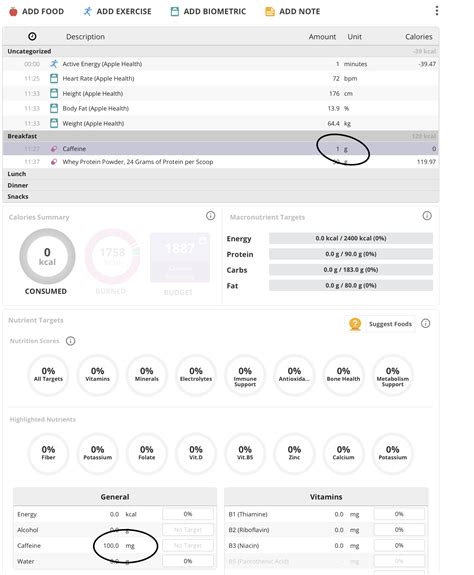The height and width of the screenshot is (575, 474).
Task: Expand the Dinner diary group
Action: point(221,185)
